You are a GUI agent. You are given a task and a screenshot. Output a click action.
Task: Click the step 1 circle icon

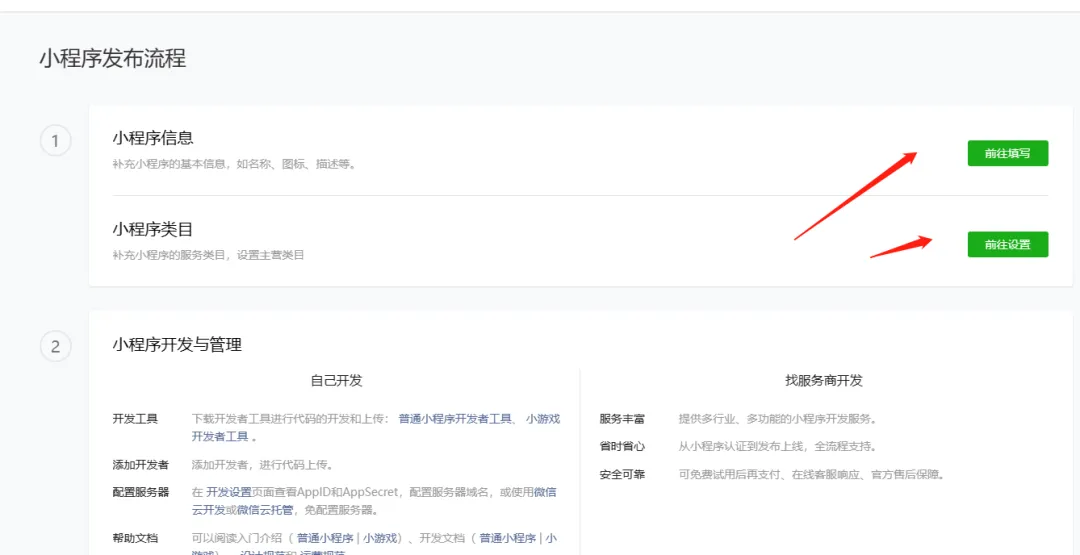55,140
